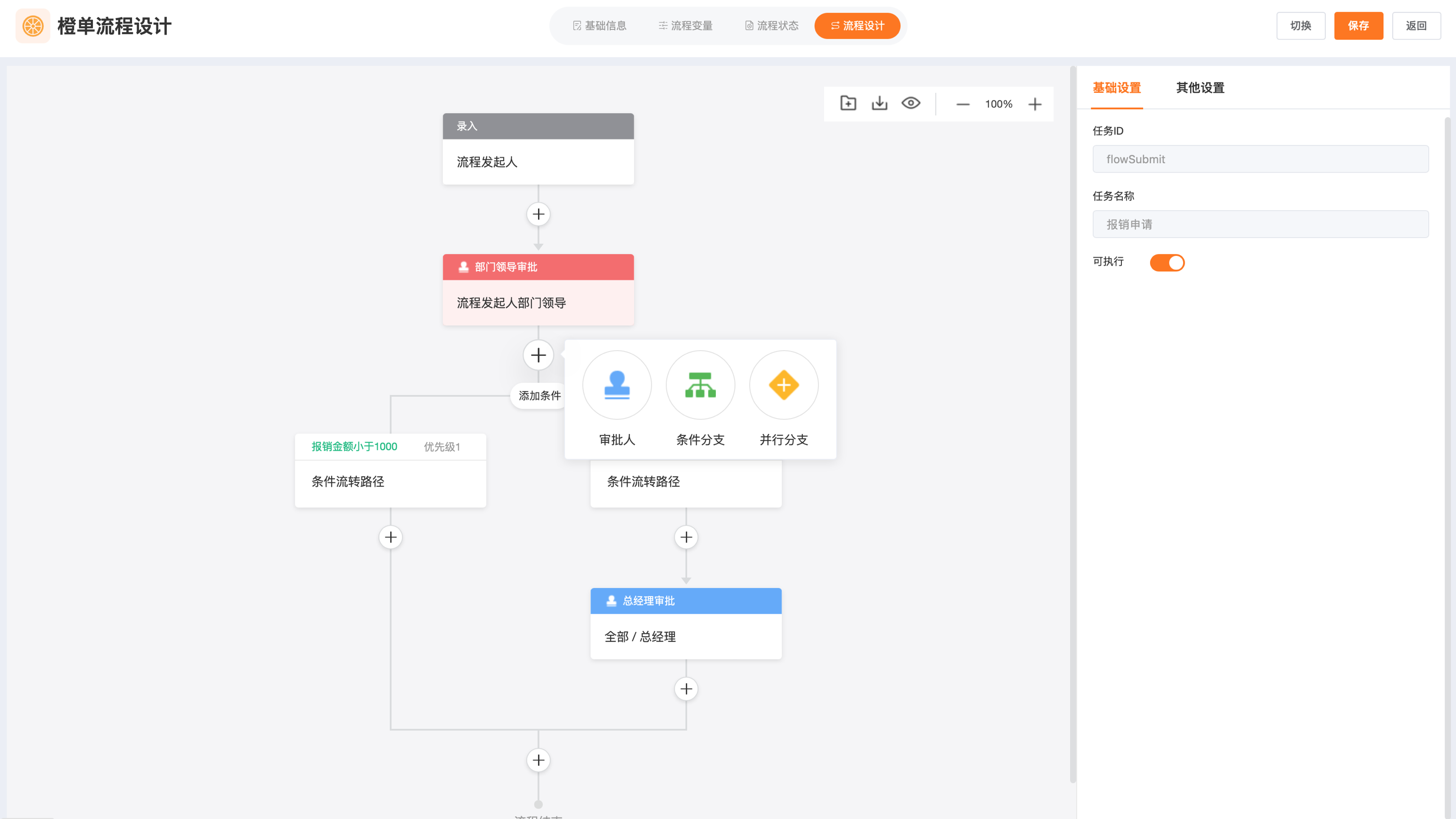Click the right panel vertical scrollbar

(1447, 468)
